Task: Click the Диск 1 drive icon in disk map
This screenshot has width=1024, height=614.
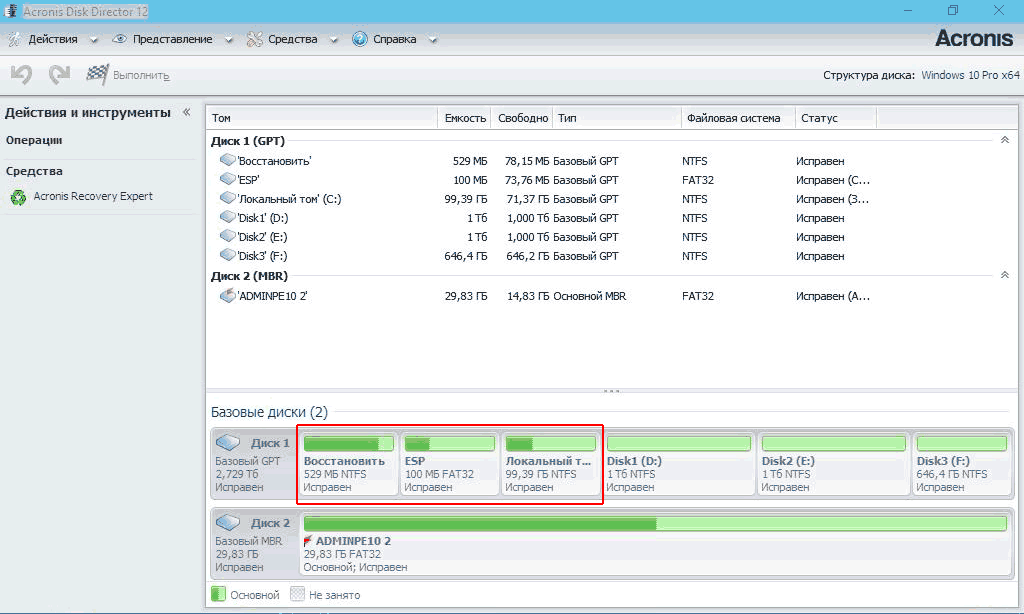Action: pos(228,443)
